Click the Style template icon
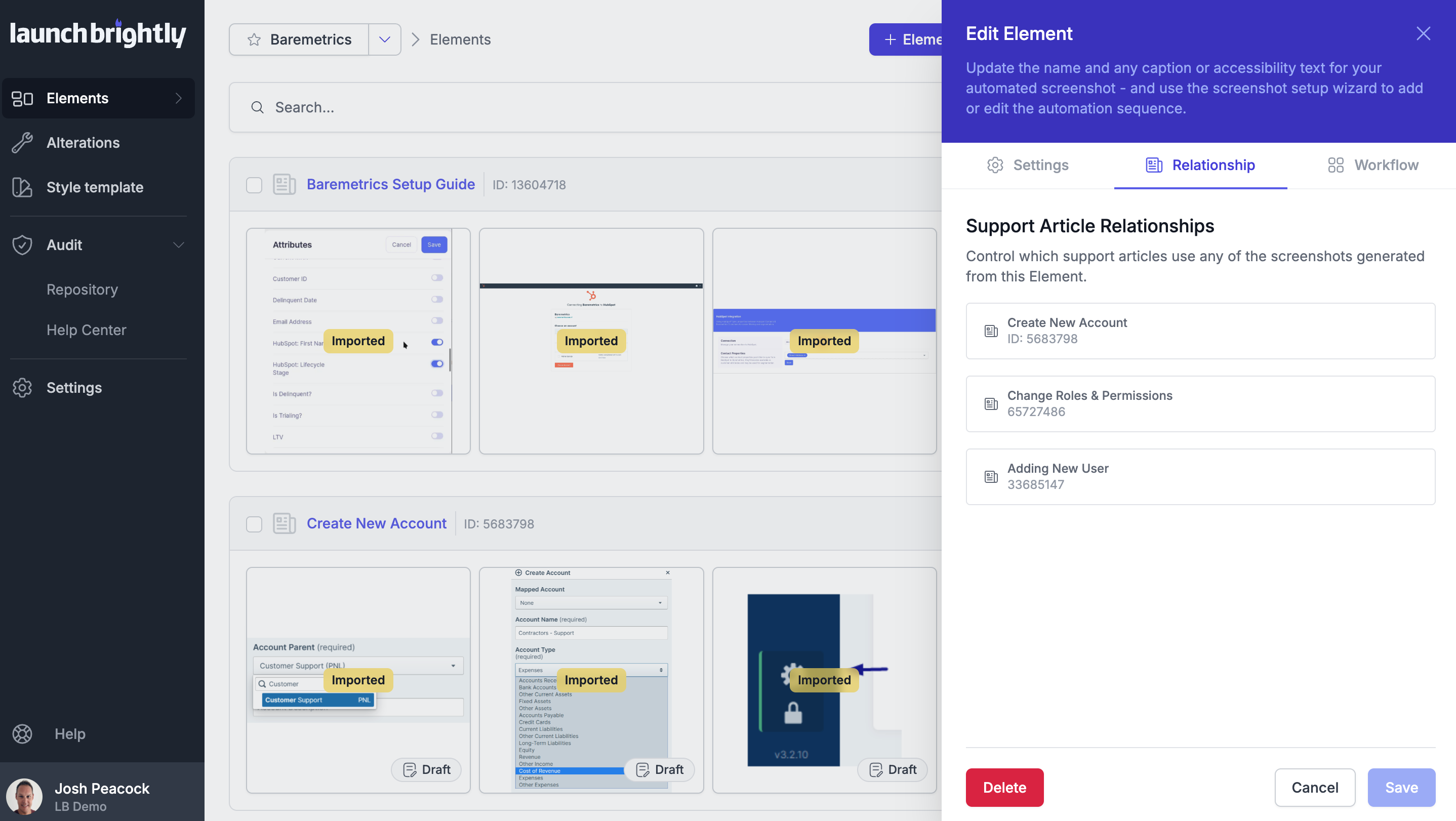 (x=22, y=188)
